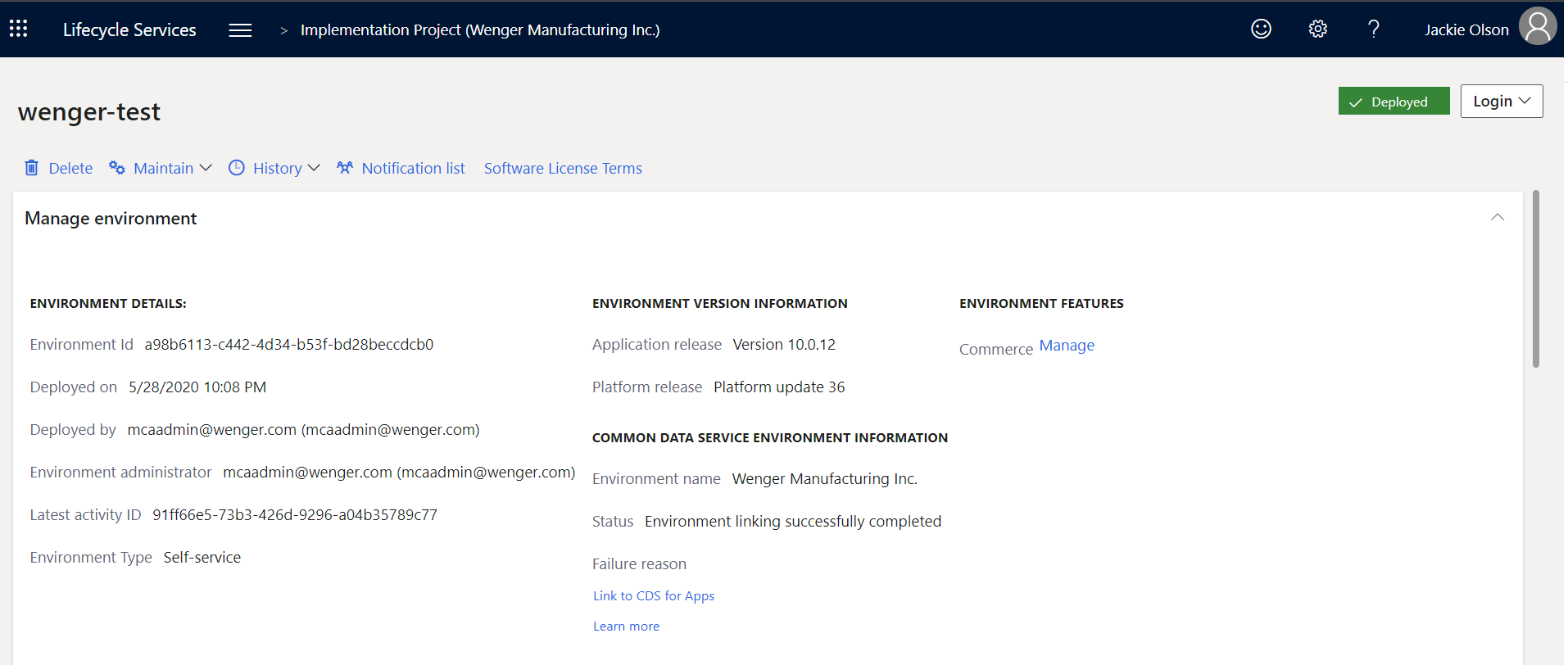Screen dimensions: 1568x665
Task: Click the ENVIRONMENT FEATURES heading
Action: coord(1041,303)
